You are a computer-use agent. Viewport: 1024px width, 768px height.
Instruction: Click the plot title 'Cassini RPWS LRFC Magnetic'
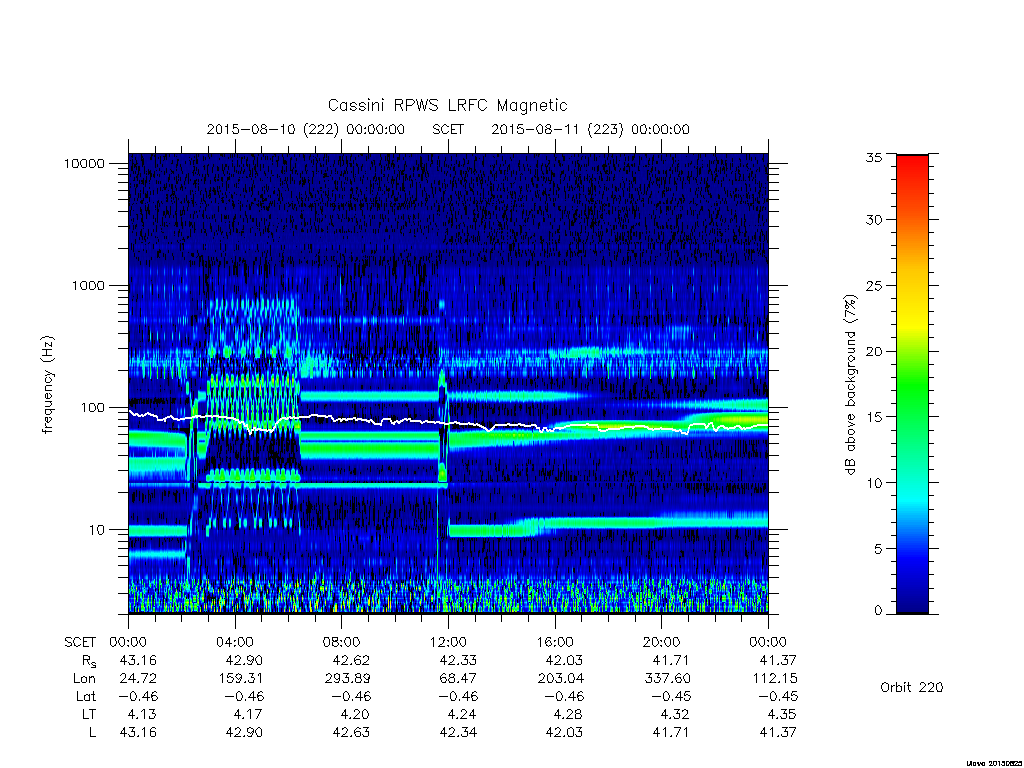tap(447, 106)
